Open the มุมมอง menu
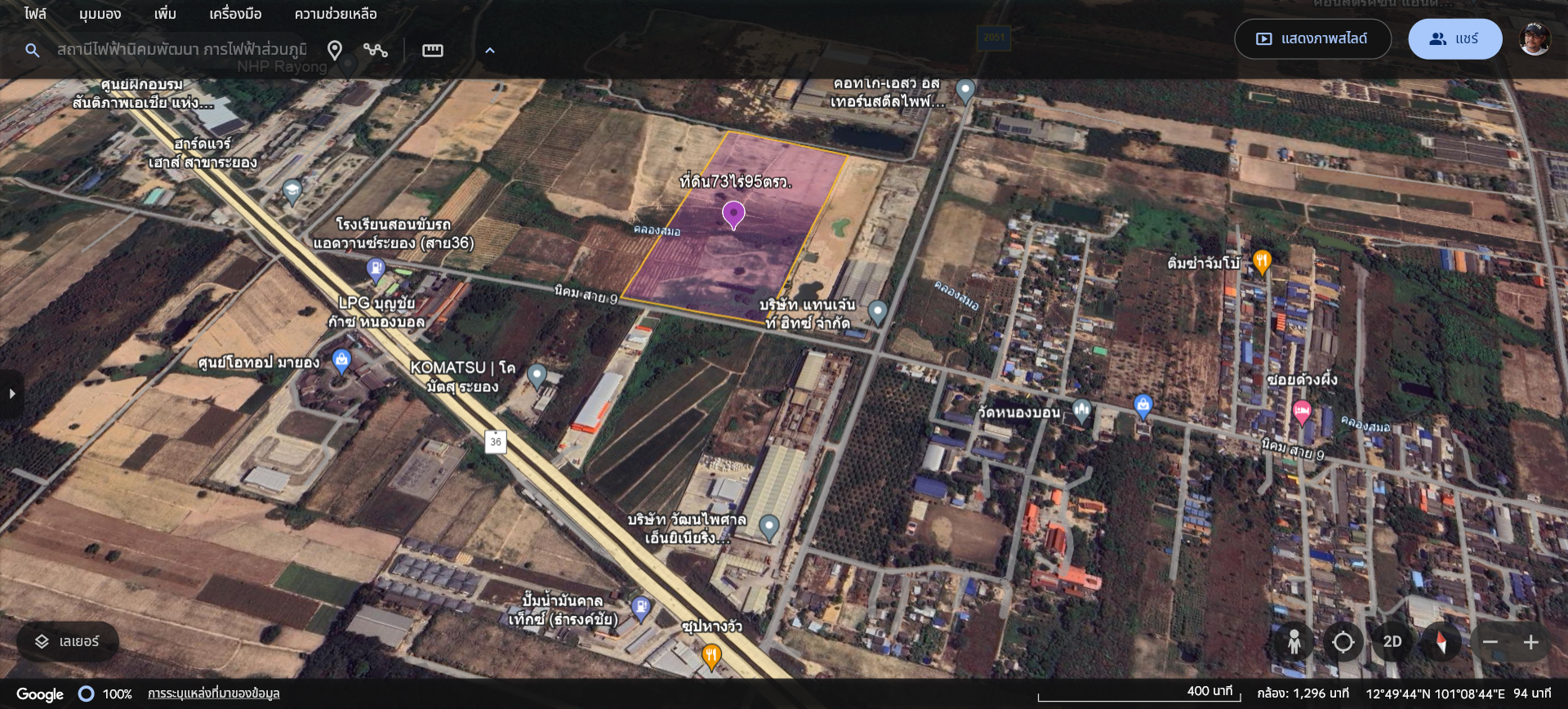The width and height of the screenshot is (1568, 709). pos(100,14)
